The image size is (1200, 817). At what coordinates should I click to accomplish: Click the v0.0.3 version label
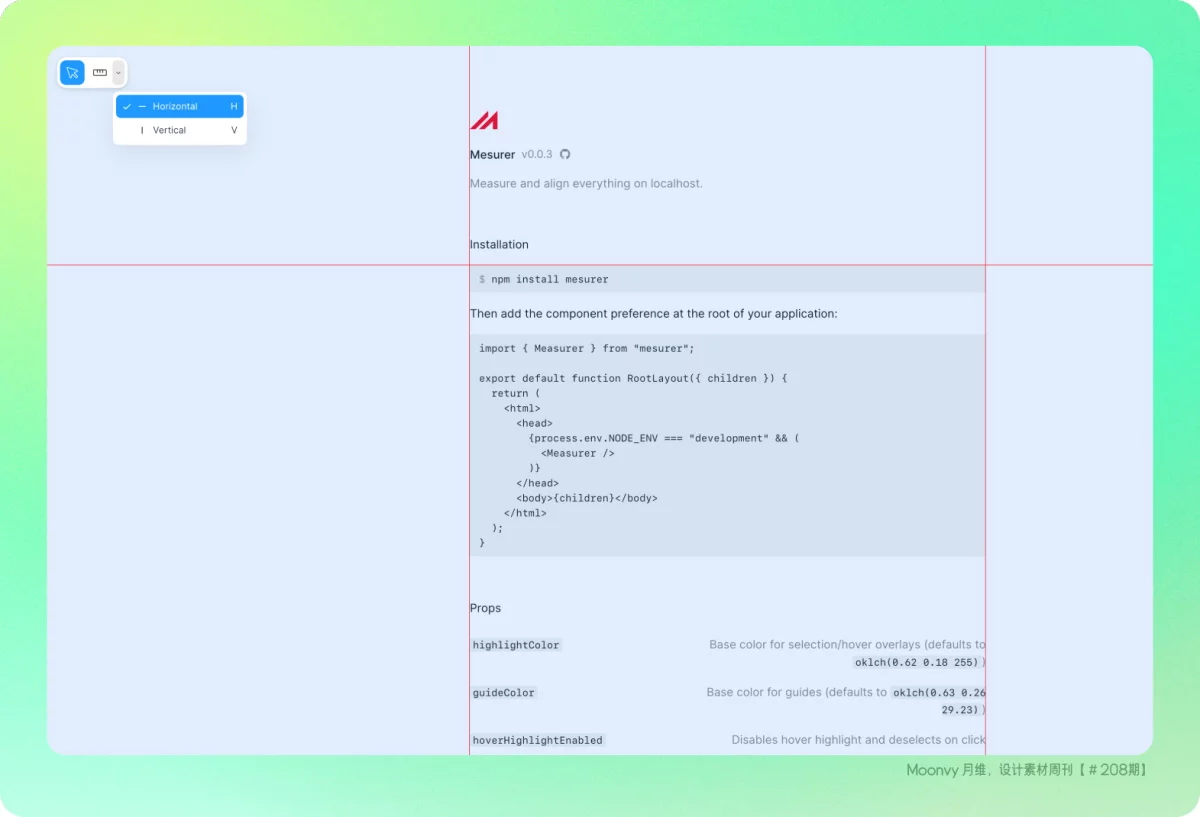[x=536, y=155]
